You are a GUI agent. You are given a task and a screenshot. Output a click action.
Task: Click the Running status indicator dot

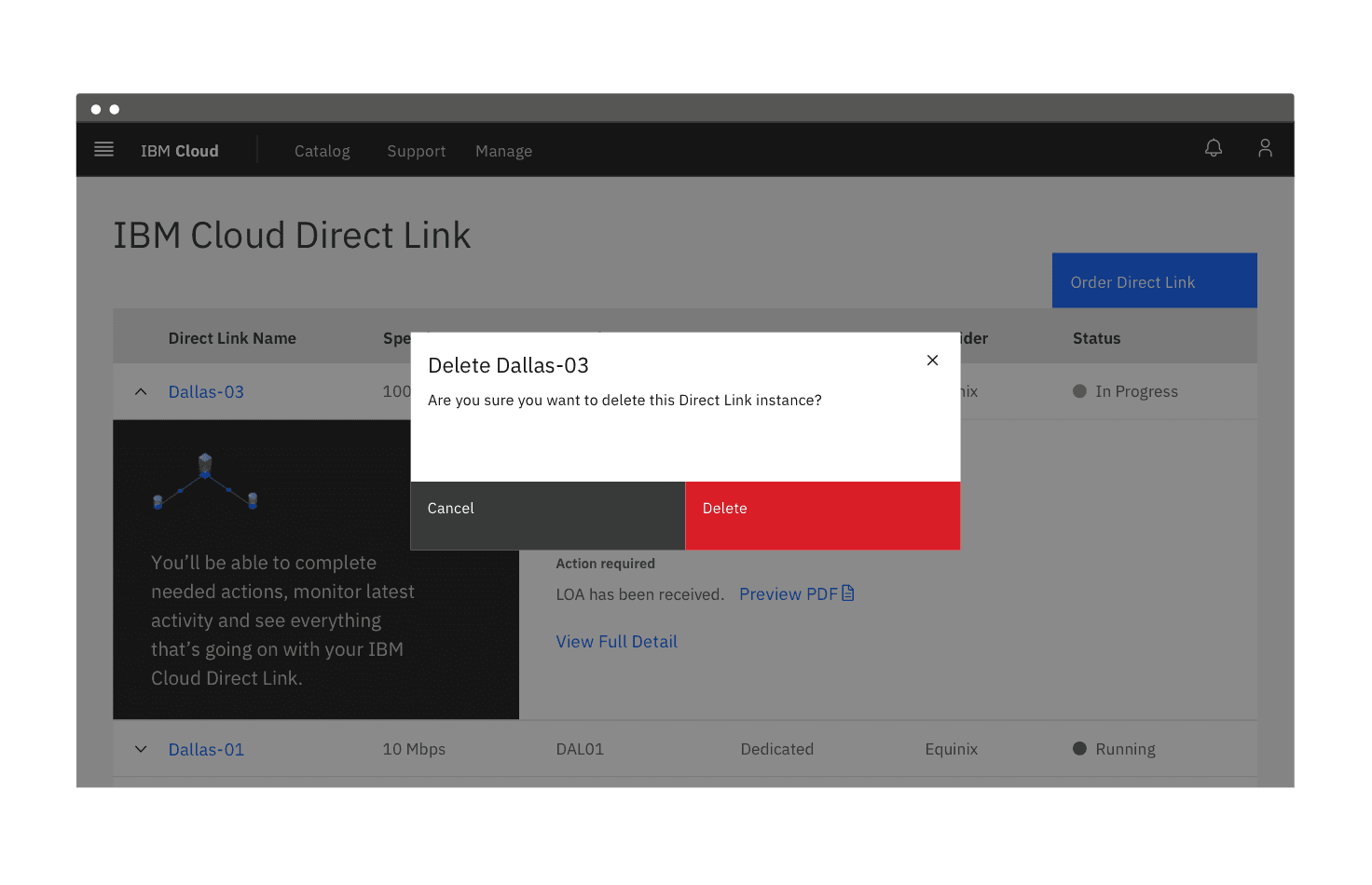(x=1078, y=748)
